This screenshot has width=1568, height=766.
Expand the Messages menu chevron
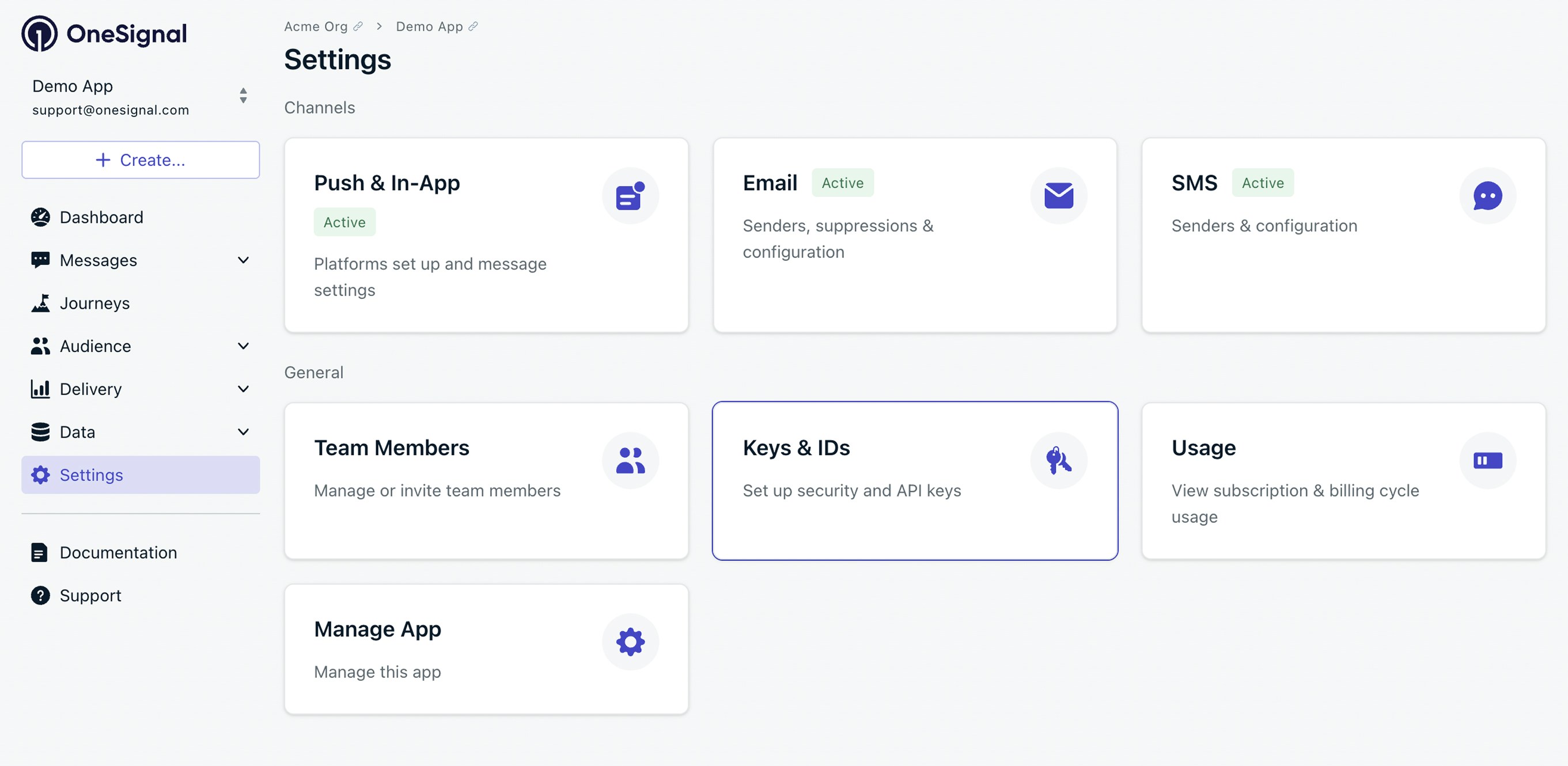243,260
